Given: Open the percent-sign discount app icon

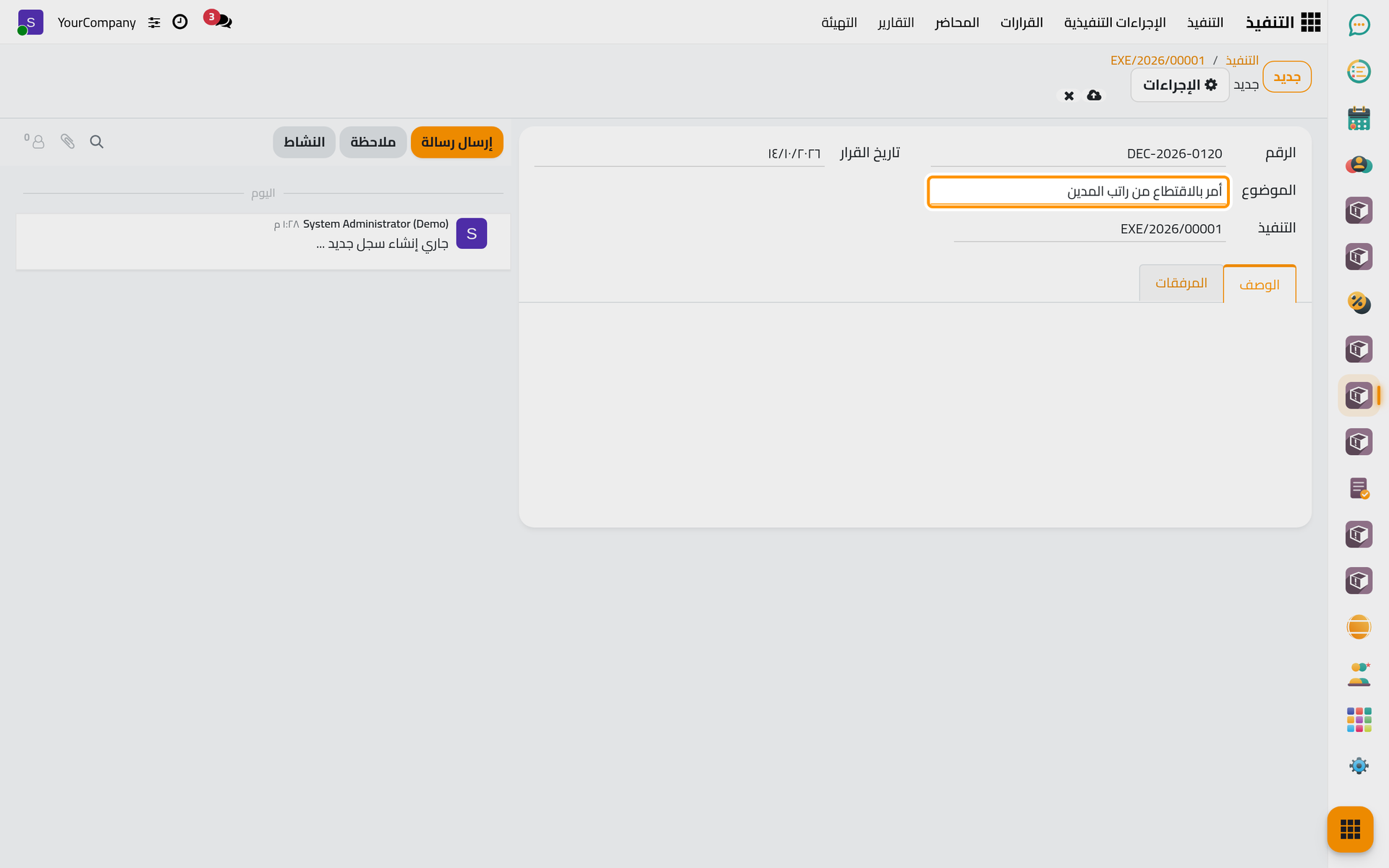Looking at the screenshot, I should [x=1359, y=302].
